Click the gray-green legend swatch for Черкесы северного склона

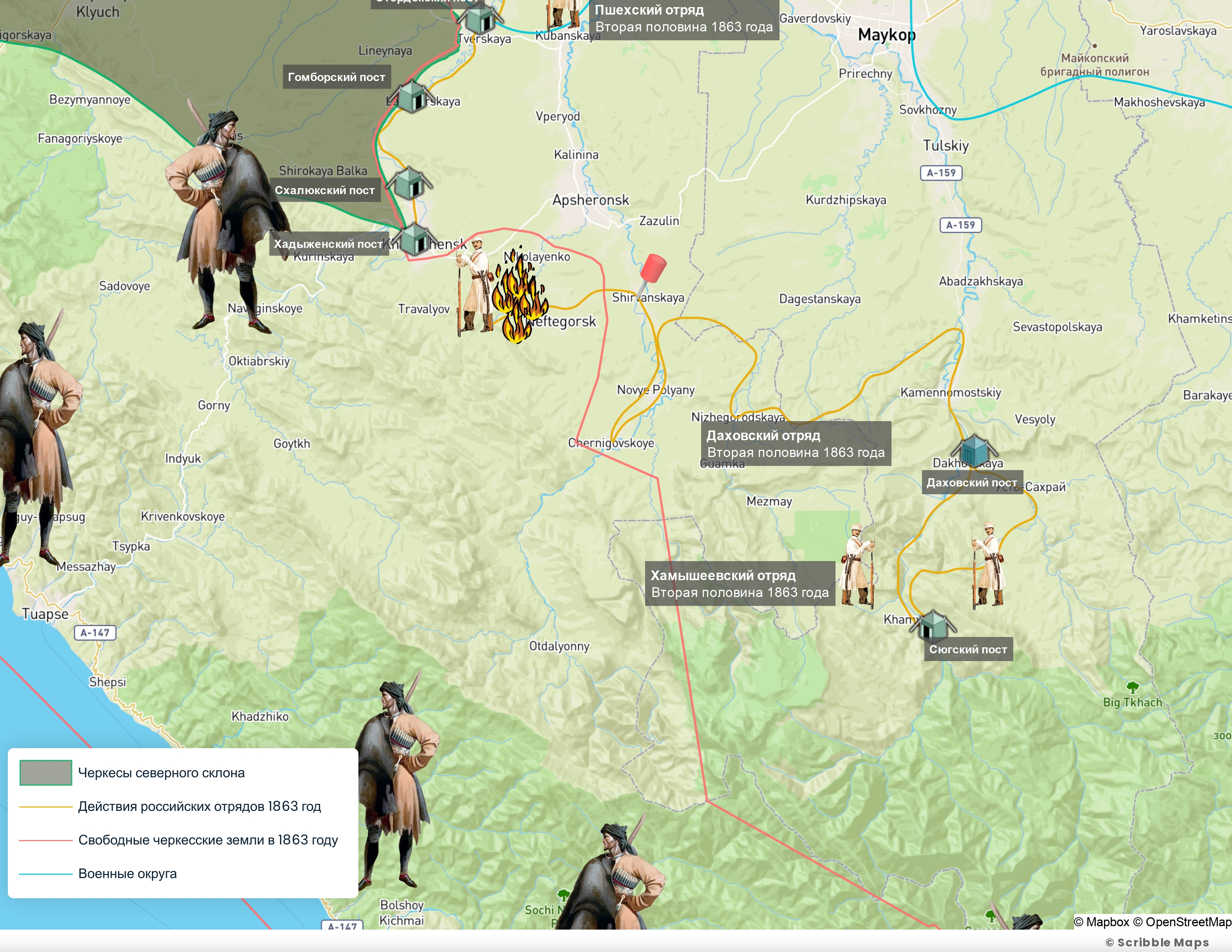46,773
